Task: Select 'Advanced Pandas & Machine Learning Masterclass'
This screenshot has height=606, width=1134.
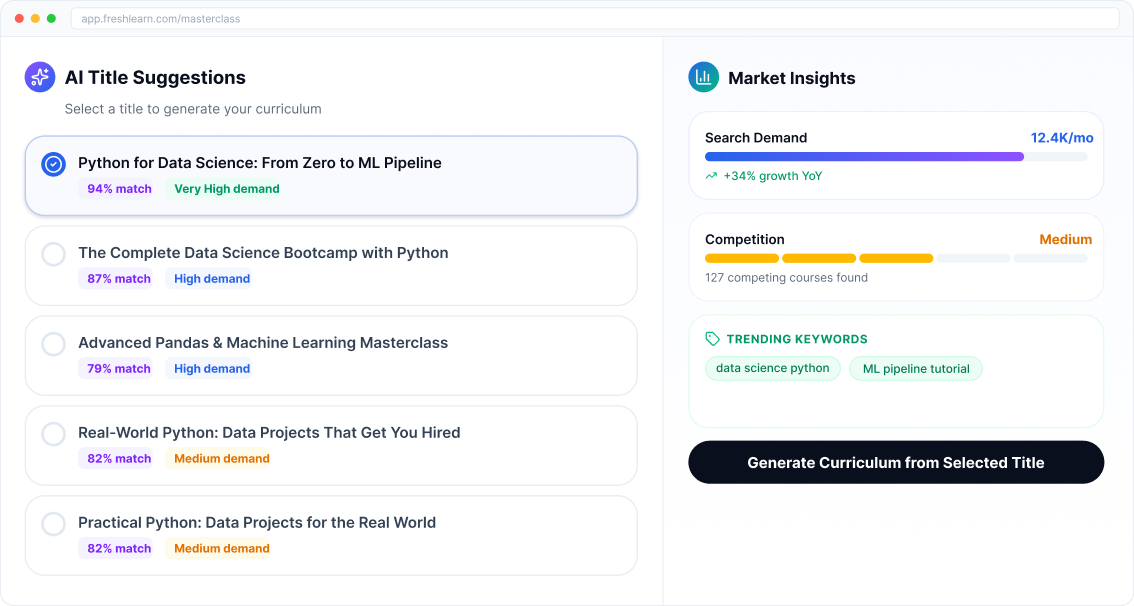Action: [54, 344]
